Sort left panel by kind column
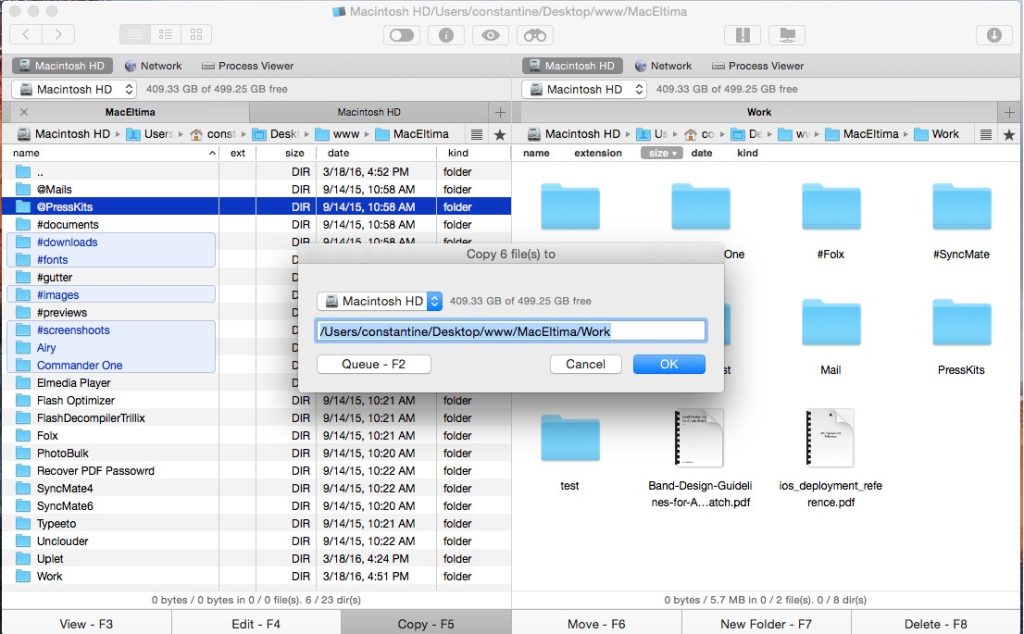Screen dimensions: 1024x634 click(x=473, y=153)
